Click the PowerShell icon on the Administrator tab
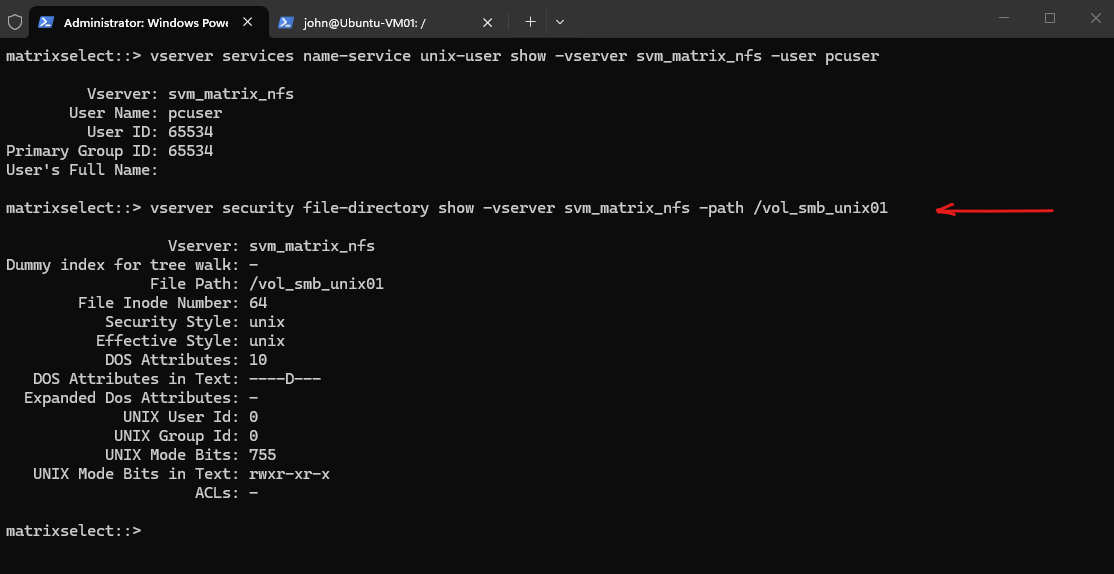 pos(46,22)
